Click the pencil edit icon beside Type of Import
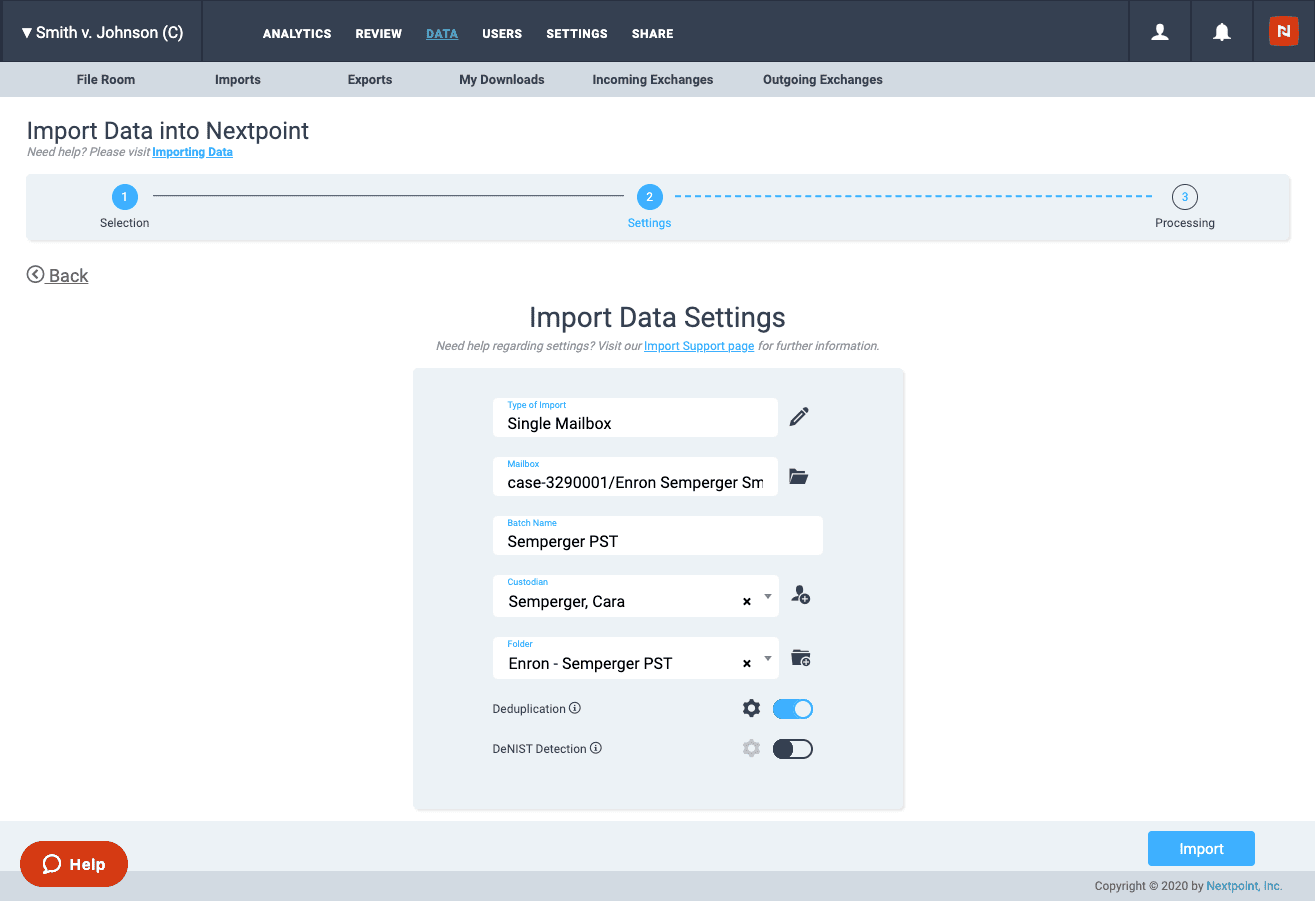The height and width of the screenshot is (901, 1315). tap(798, 417)
